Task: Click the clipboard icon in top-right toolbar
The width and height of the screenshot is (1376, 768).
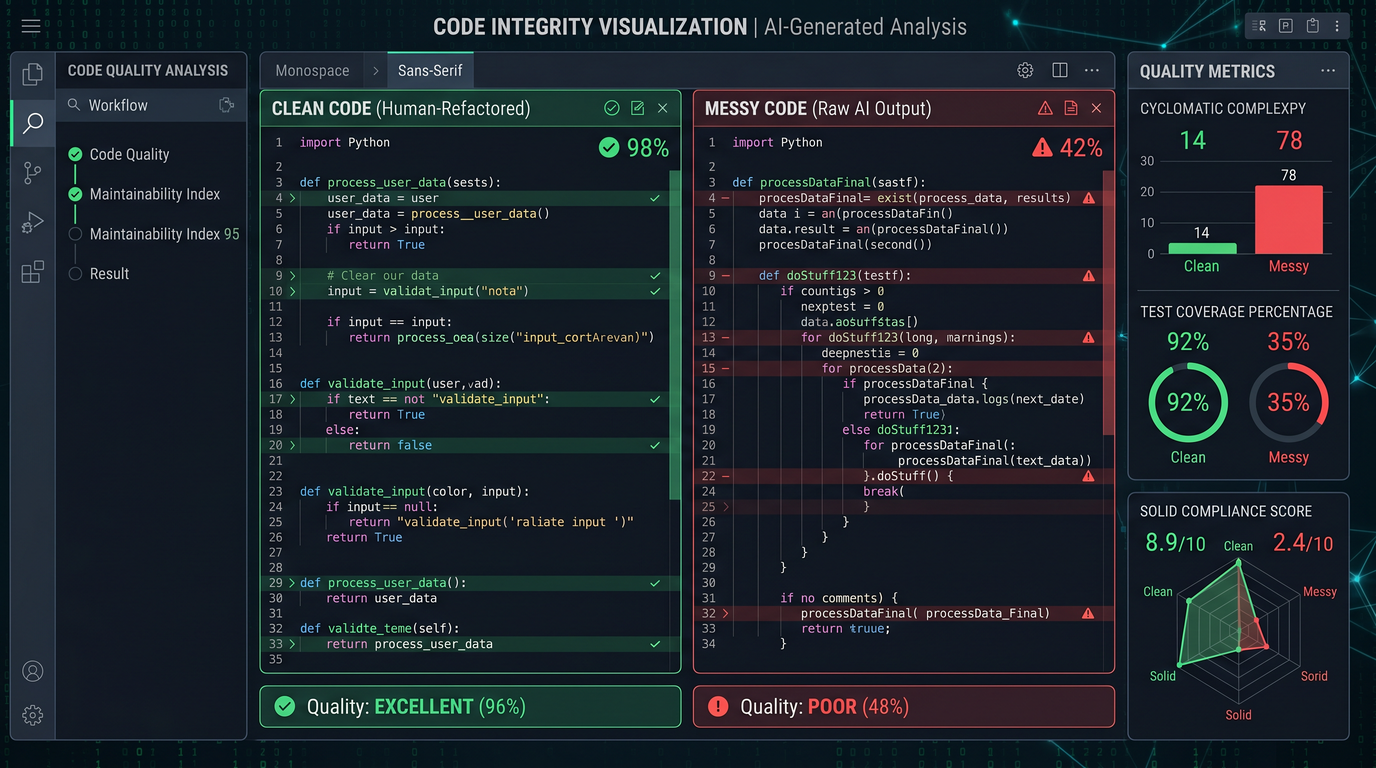Action: tap(1313, 26)
